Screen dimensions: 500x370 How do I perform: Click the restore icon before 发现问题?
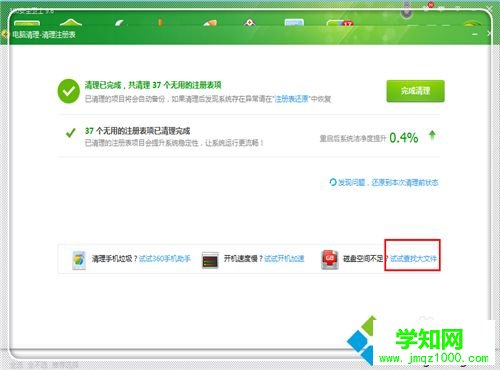coord(333,182)
